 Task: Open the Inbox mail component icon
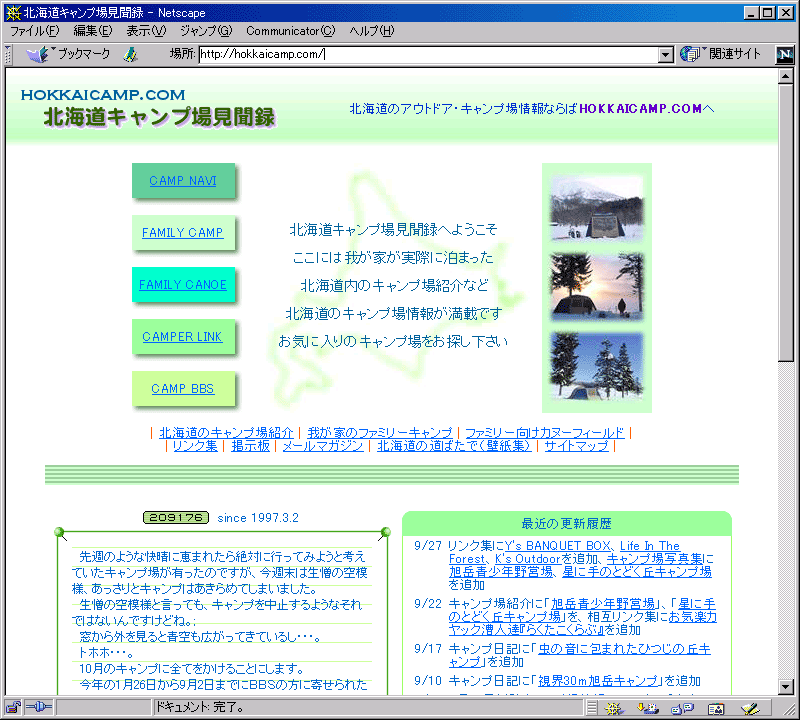[x=648, y=708]
